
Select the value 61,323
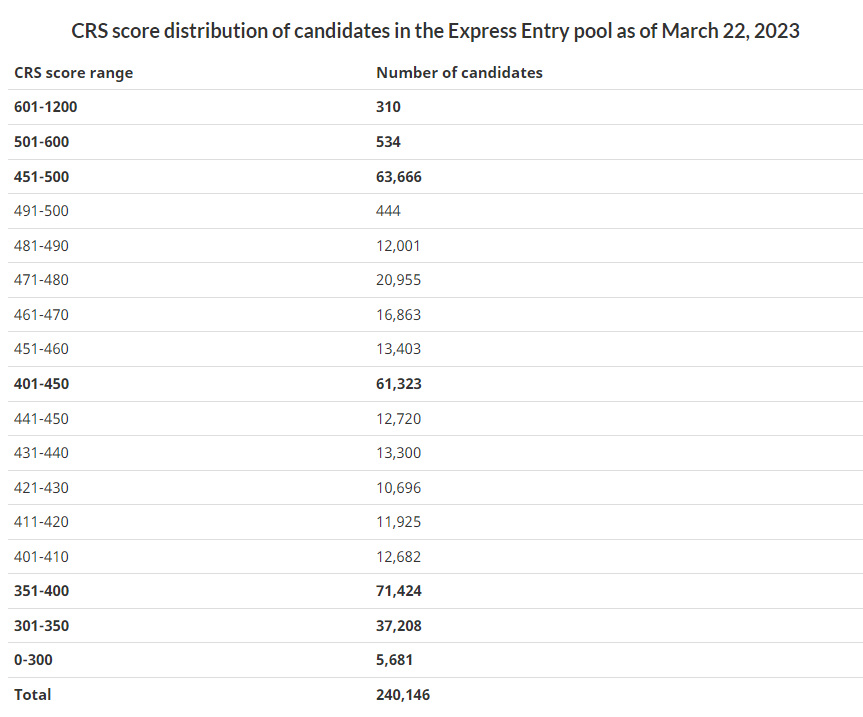(398, 384)
